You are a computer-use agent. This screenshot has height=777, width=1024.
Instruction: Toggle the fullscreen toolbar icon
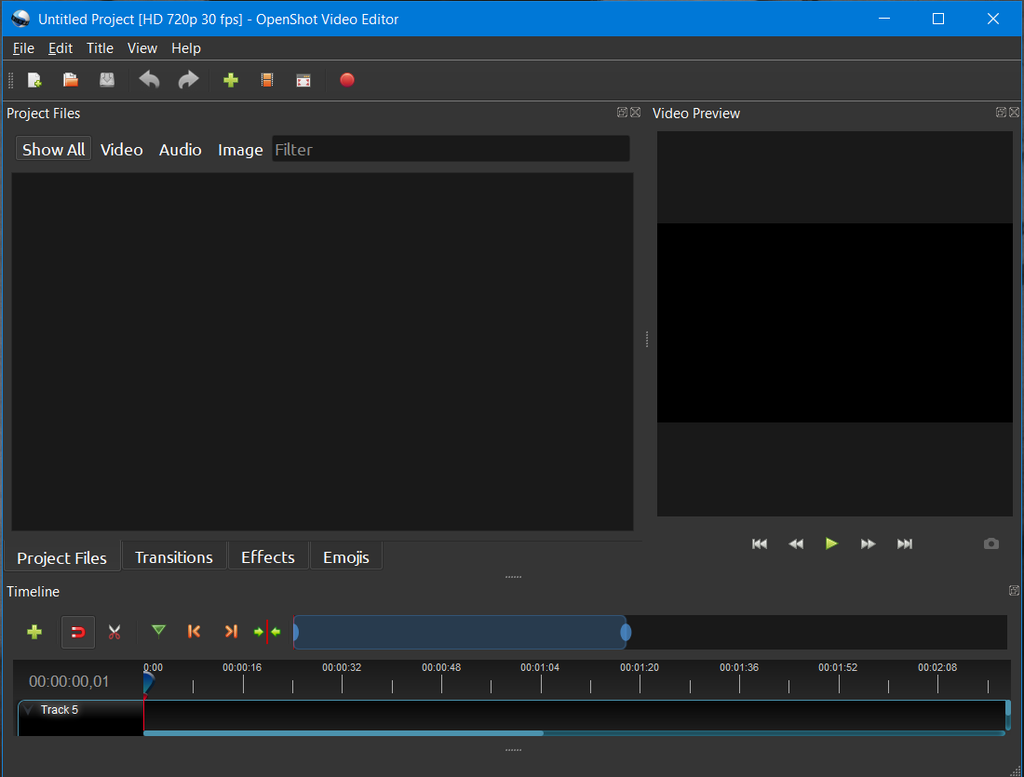tap(303, 80)
